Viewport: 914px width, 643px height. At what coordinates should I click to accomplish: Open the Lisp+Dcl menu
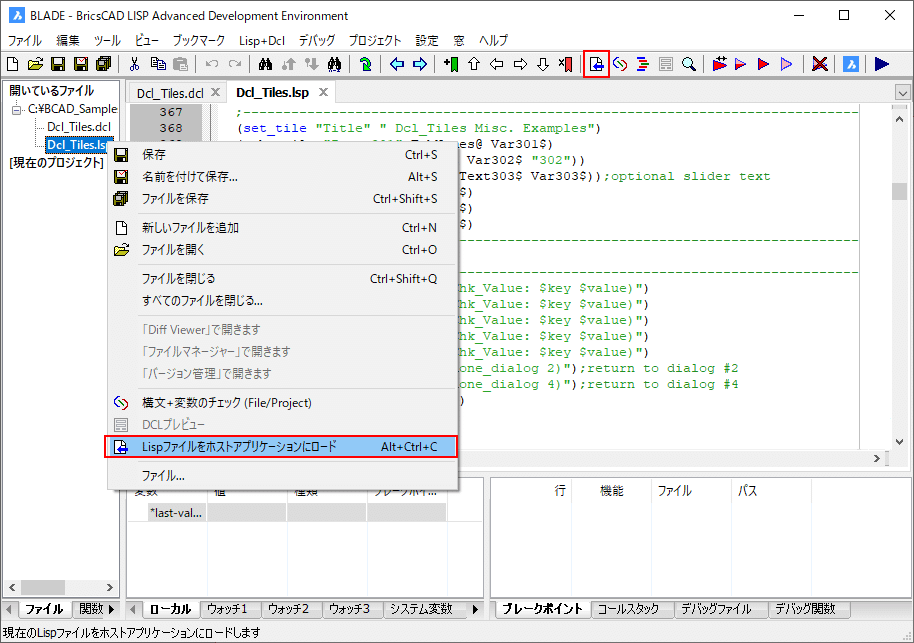click(262, 40)
